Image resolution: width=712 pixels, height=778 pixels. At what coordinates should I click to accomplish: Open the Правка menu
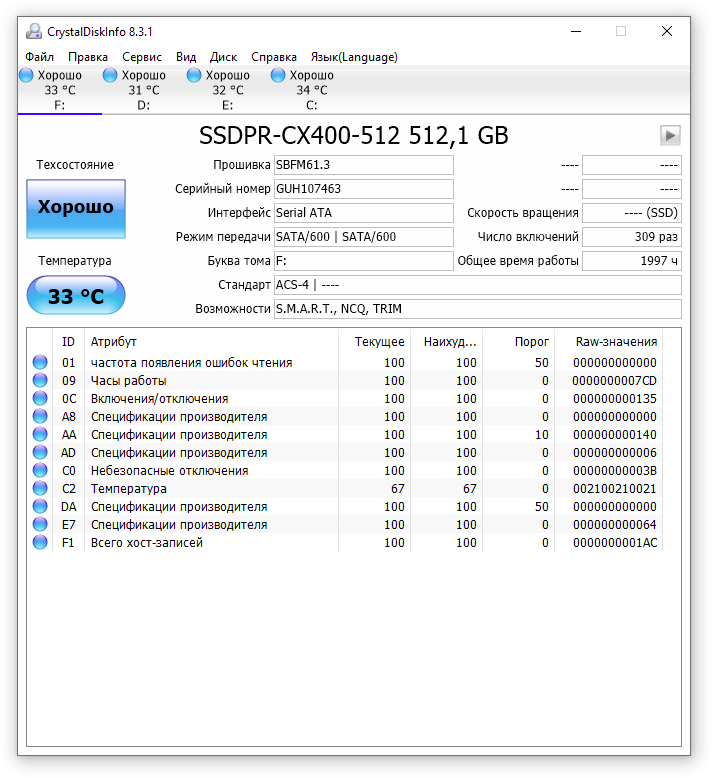click(x=88, y=57)
